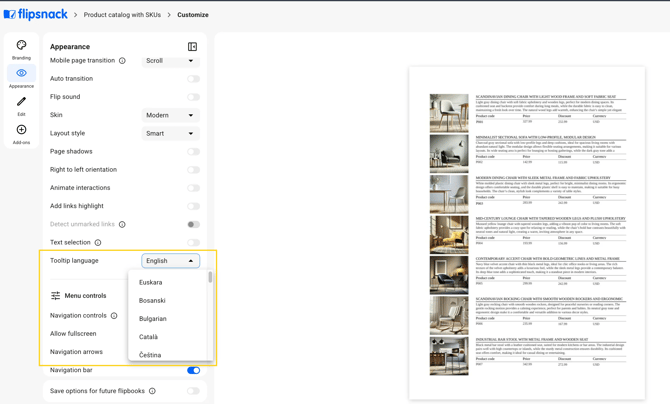Select Euskara from the language list

[151, 283]
